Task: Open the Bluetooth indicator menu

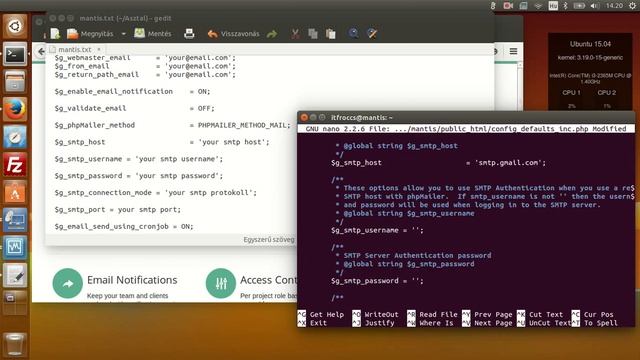Action: coord(565,6)
